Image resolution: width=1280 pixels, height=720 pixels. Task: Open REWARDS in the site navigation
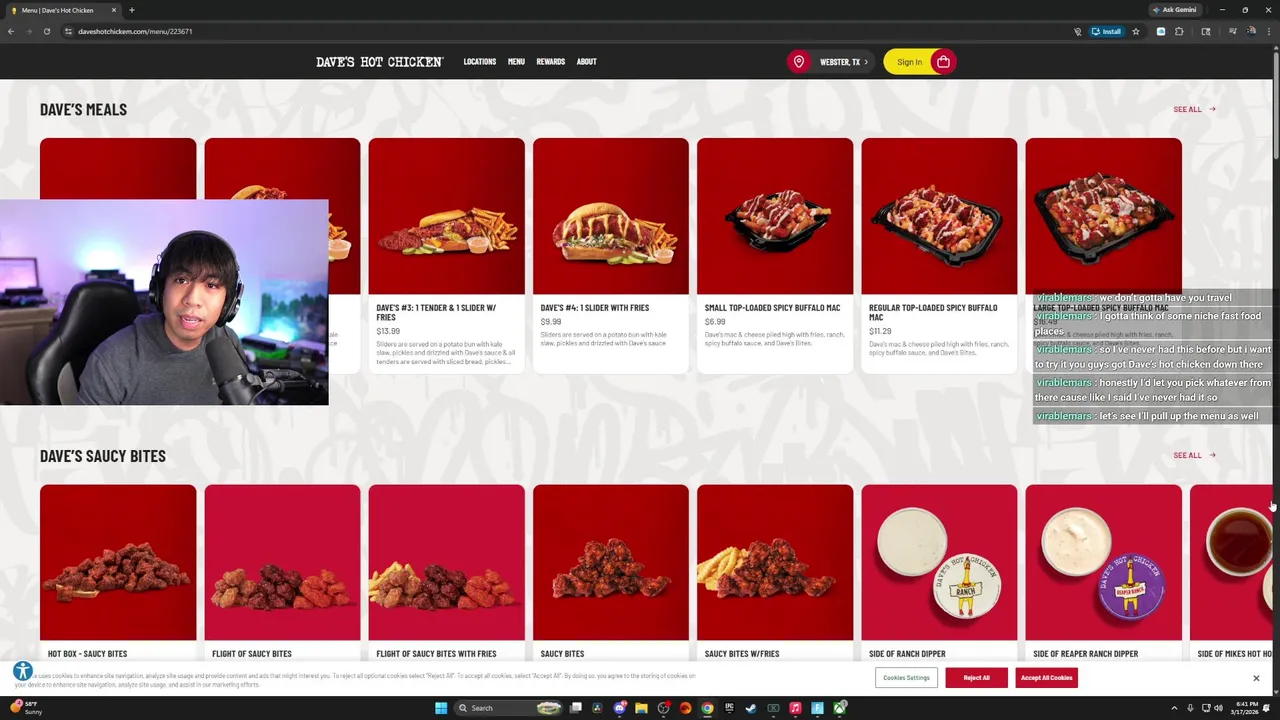coord(550,62)
